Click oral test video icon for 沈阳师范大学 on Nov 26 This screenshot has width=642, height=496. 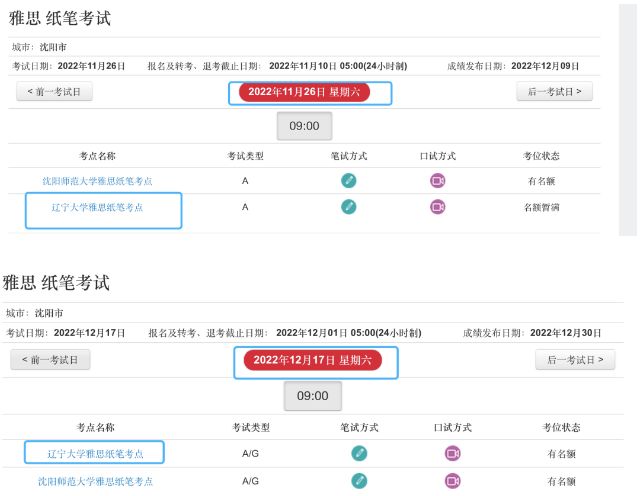438,181
